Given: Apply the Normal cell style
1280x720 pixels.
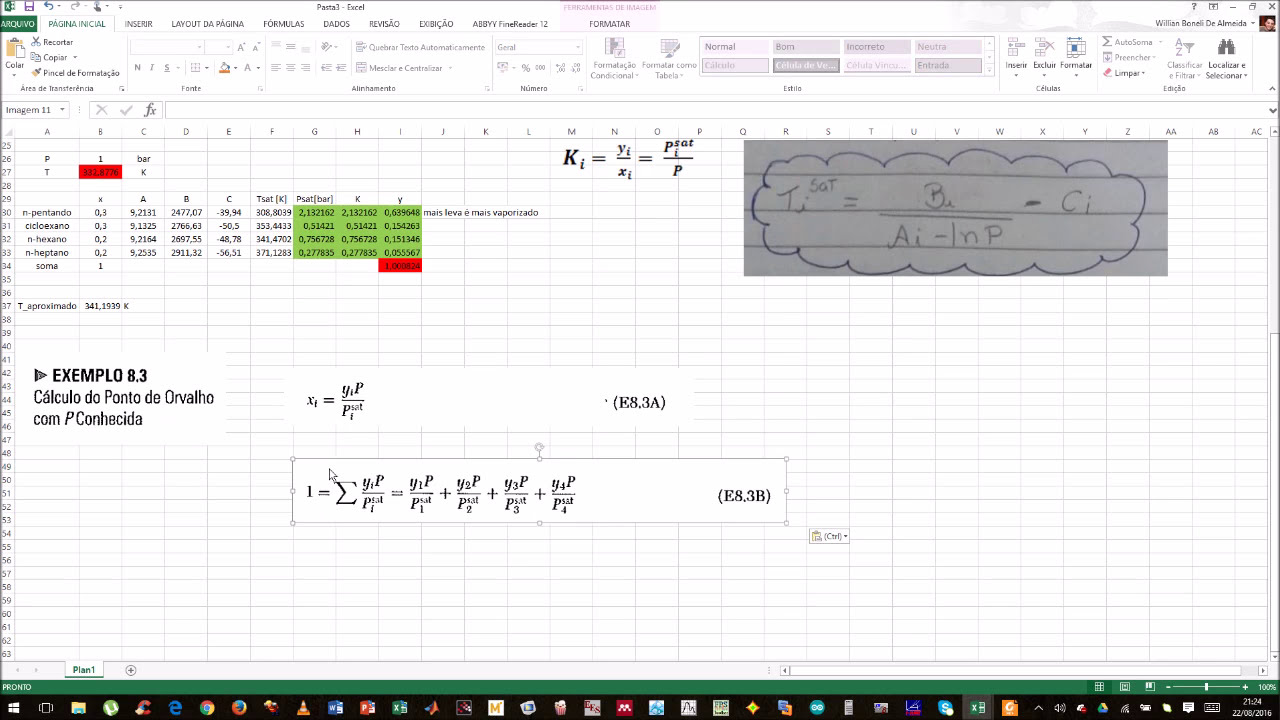Looking at the screenshot, I should [734, 47].
